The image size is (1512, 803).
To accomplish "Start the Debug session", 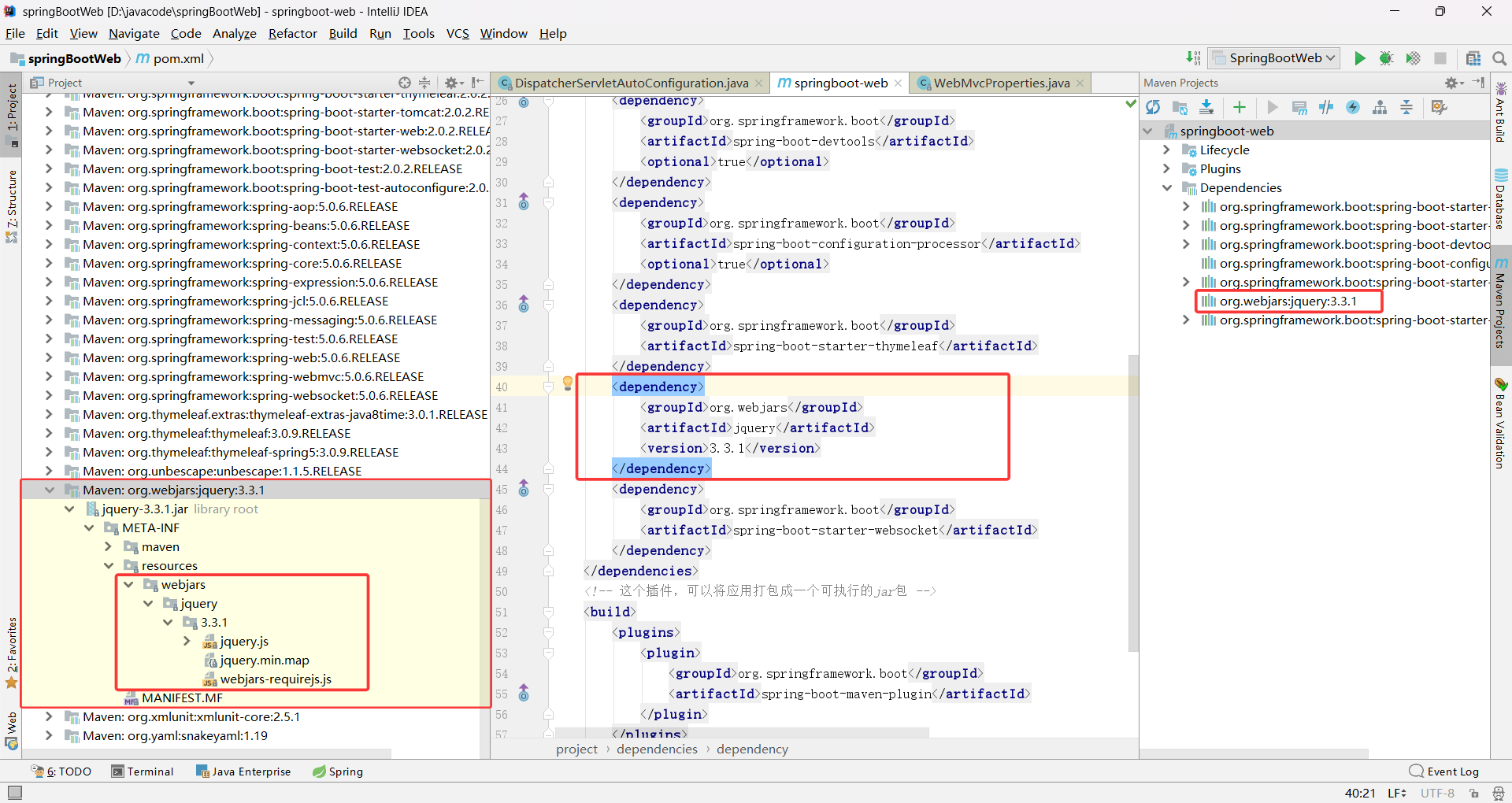I will pyautogui.click(x=1386, y=58).
